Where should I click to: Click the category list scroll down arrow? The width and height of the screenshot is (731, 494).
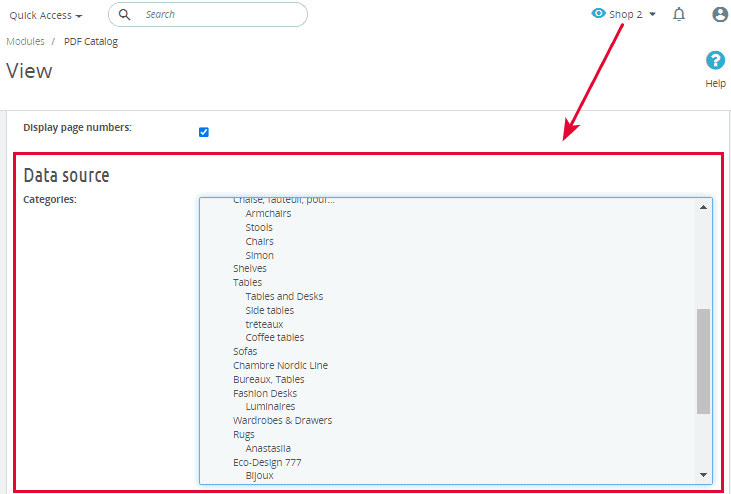703,475
